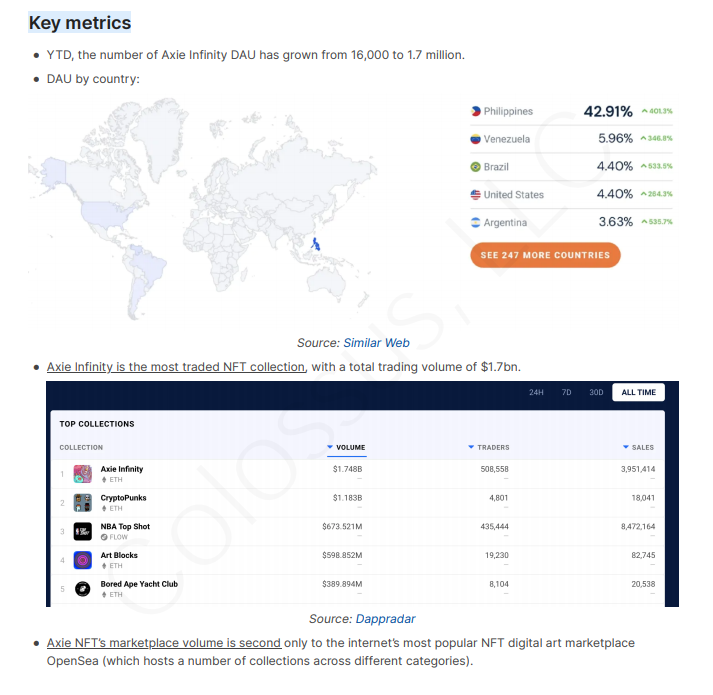Screen dimensions: 713x695
Task: Click the 3.63% Argentina percentage
Action: pyautogui.click(x=616, y=222)
